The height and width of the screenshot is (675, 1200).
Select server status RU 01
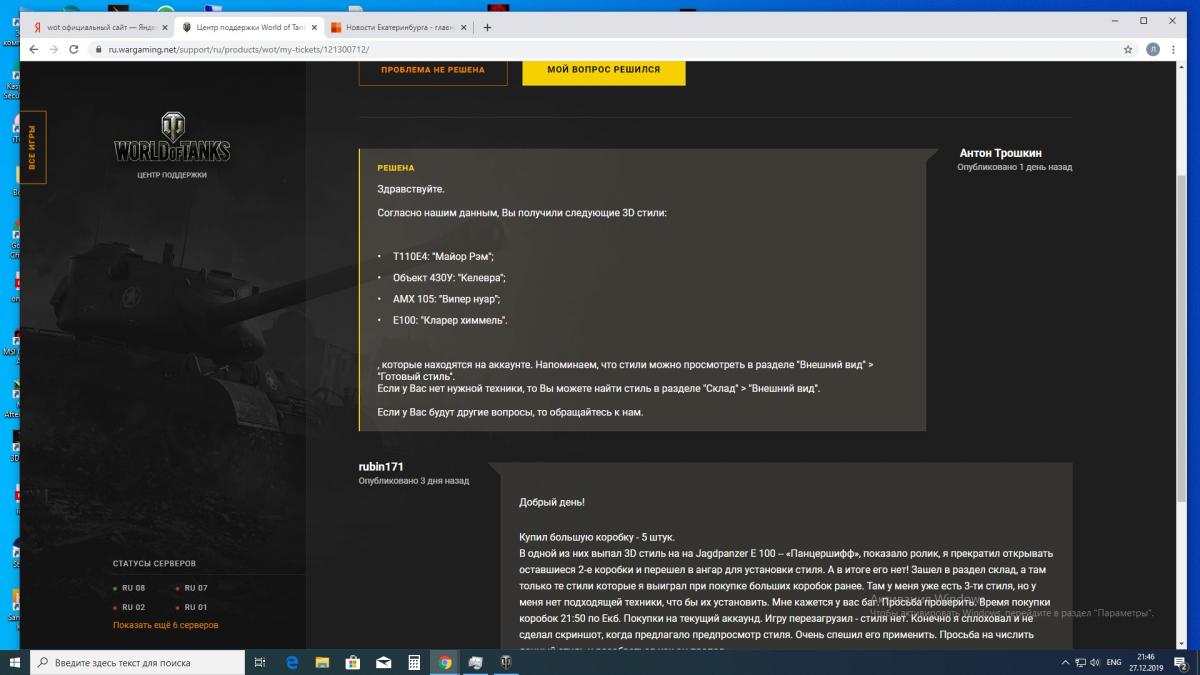191,607
